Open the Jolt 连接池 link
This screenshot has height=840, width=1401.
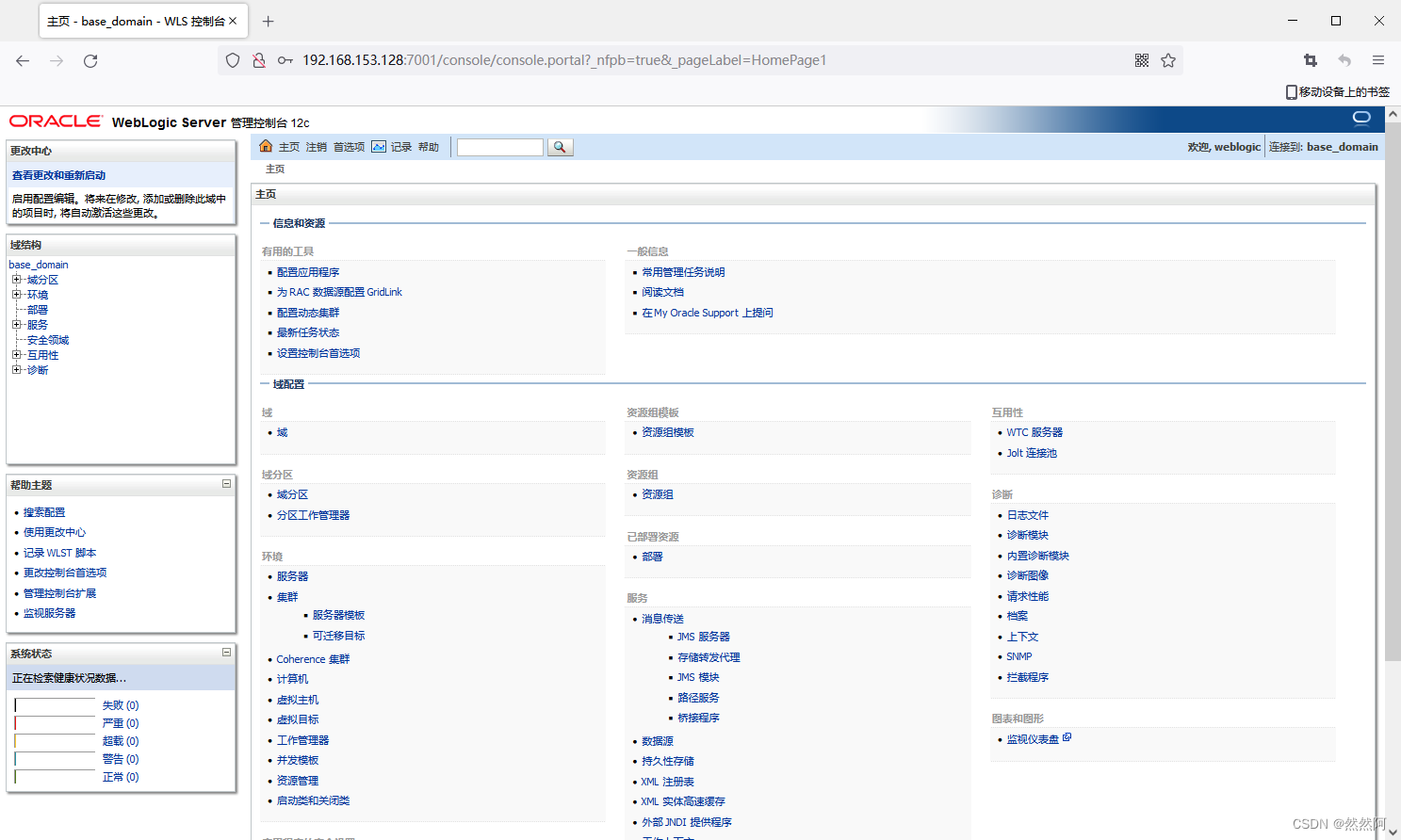coord(1032,453)
